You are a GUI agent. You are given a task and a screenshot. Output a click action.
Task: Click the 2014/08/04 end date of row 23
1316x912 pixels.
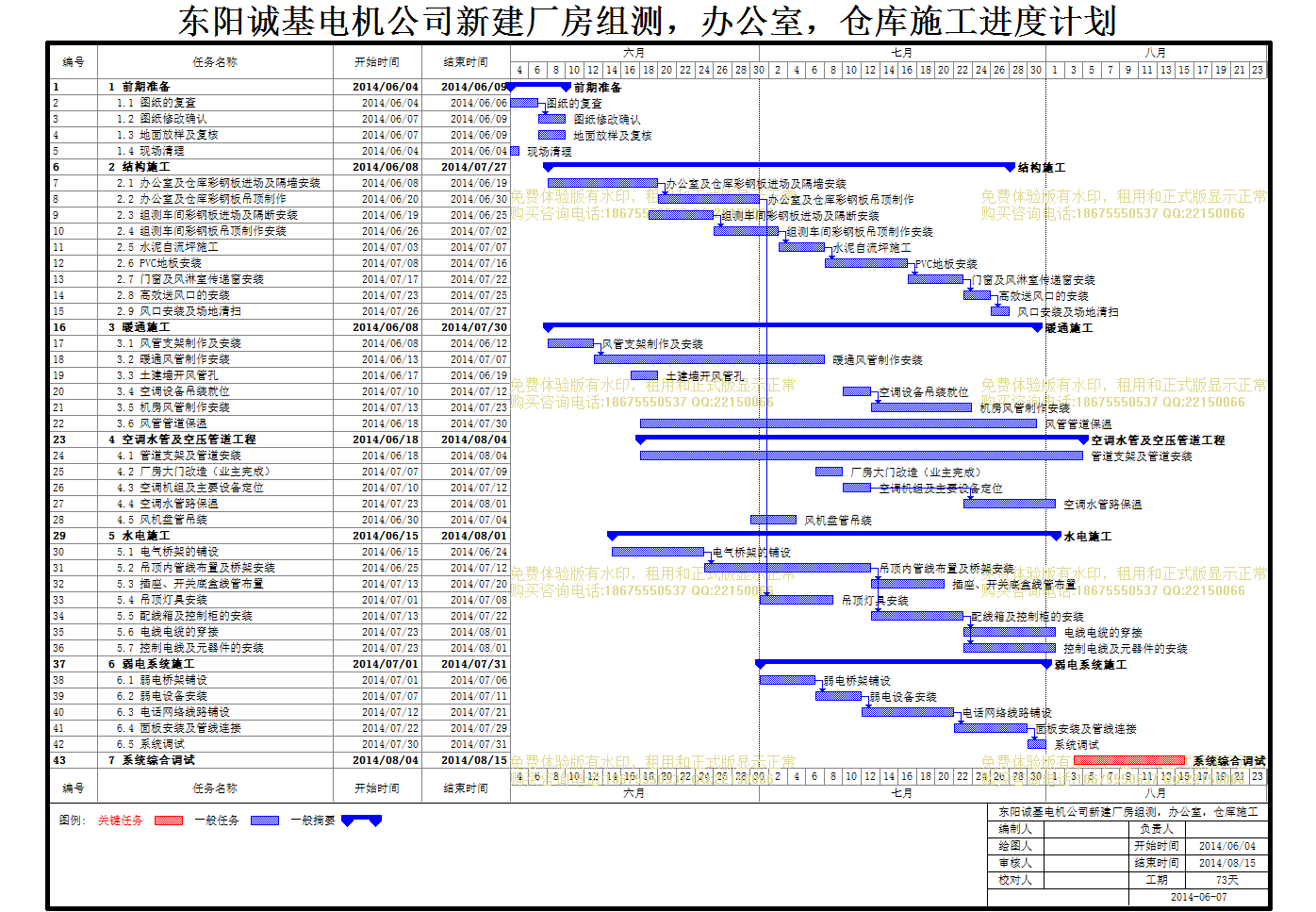(474, 439)
